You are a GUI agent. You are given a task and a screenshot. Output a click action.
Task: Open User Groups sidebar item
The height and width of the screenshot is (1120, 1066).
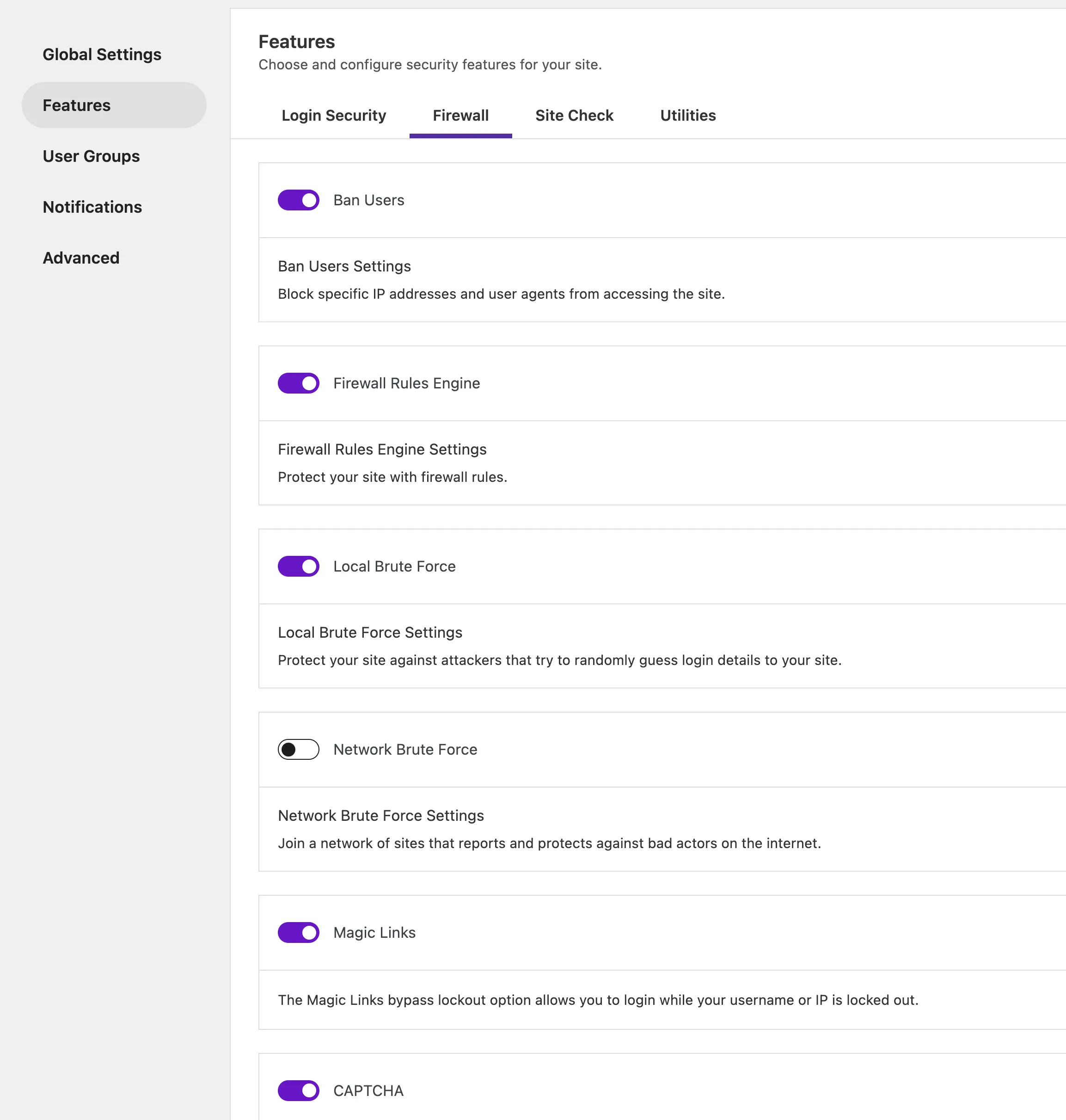pyautogui.click(x=92, y=156)
